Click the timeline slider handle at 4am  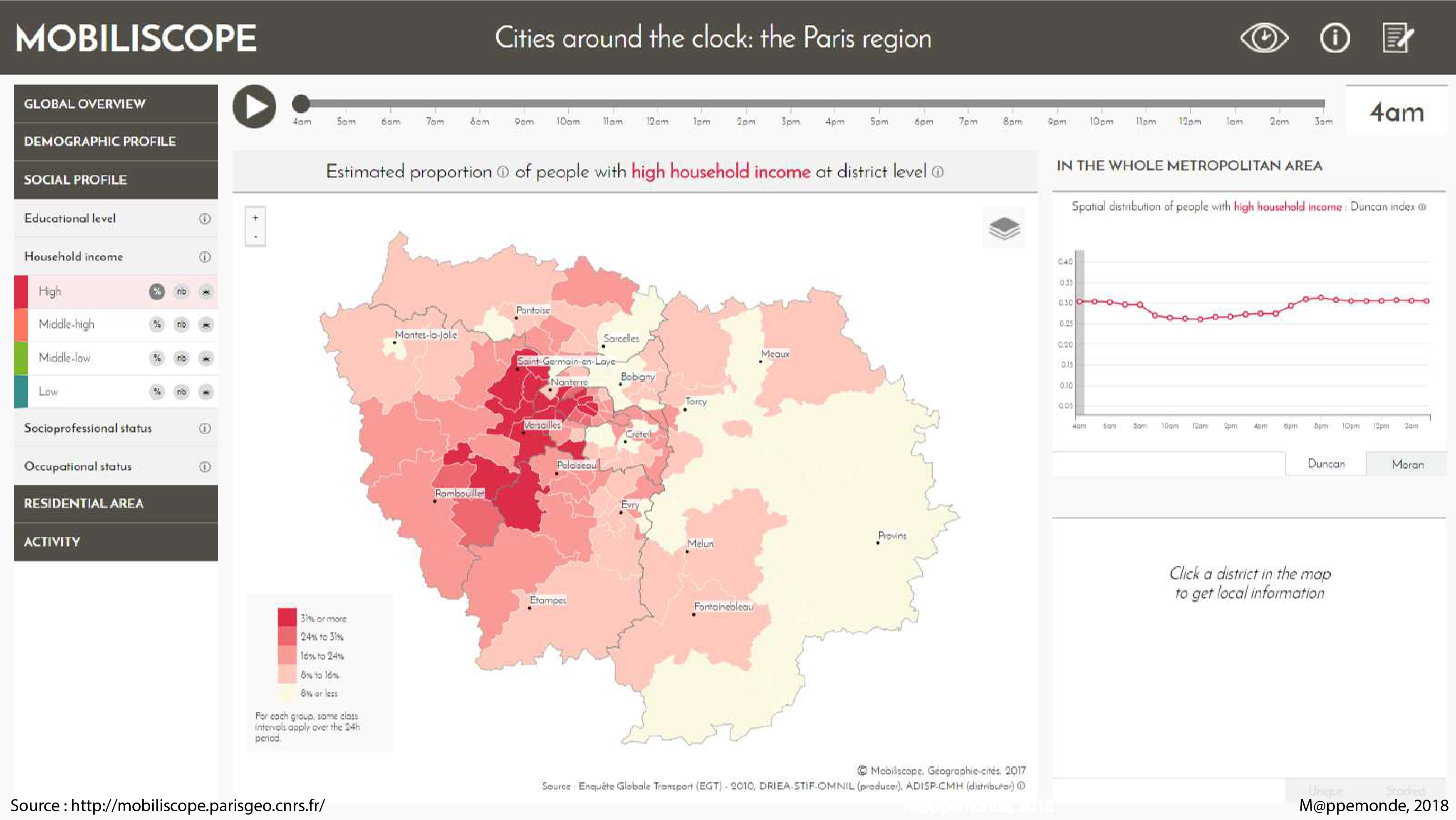301,104
